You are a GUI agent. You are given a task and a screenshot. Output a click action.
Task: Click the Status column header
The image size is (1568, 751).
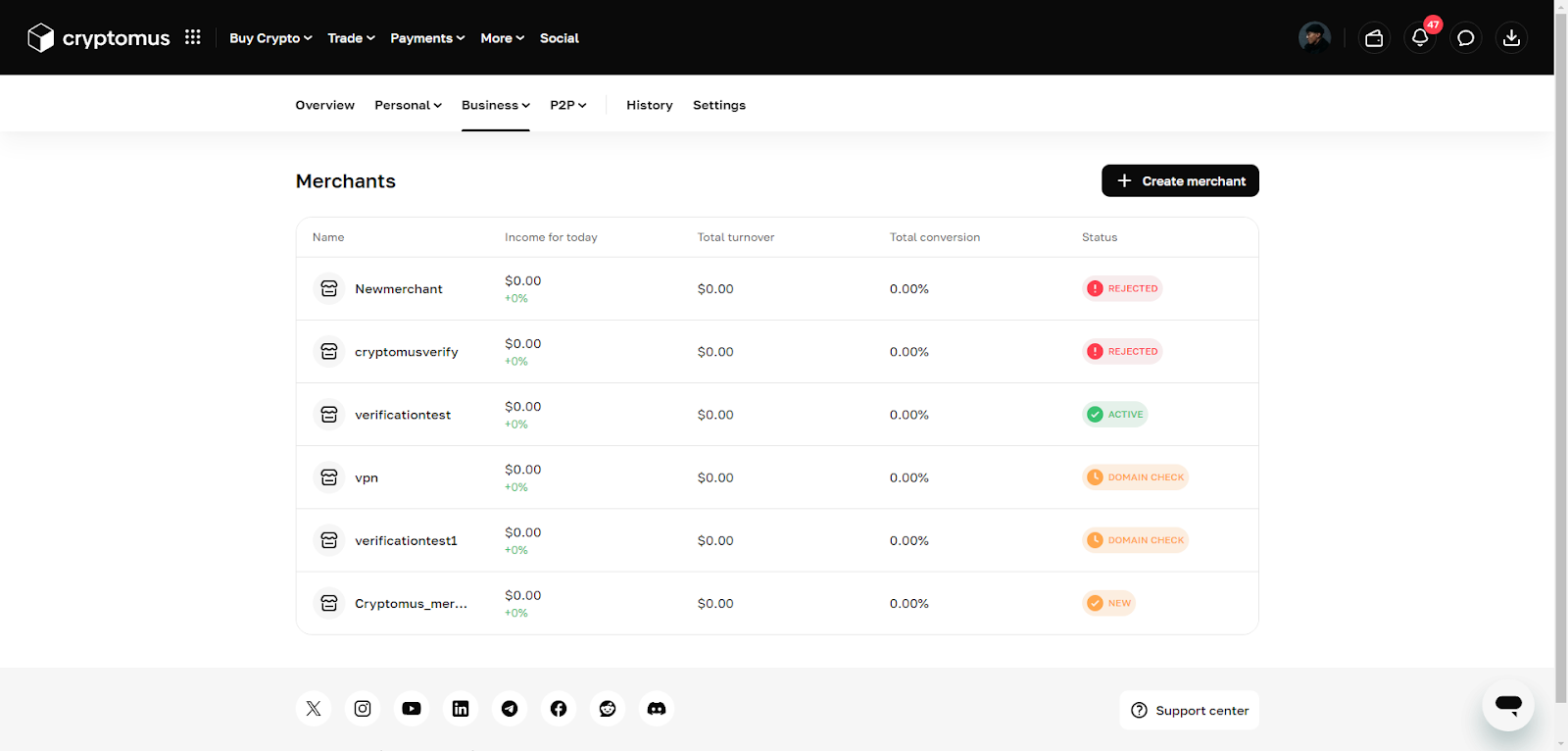click(x=1100, y=237)
